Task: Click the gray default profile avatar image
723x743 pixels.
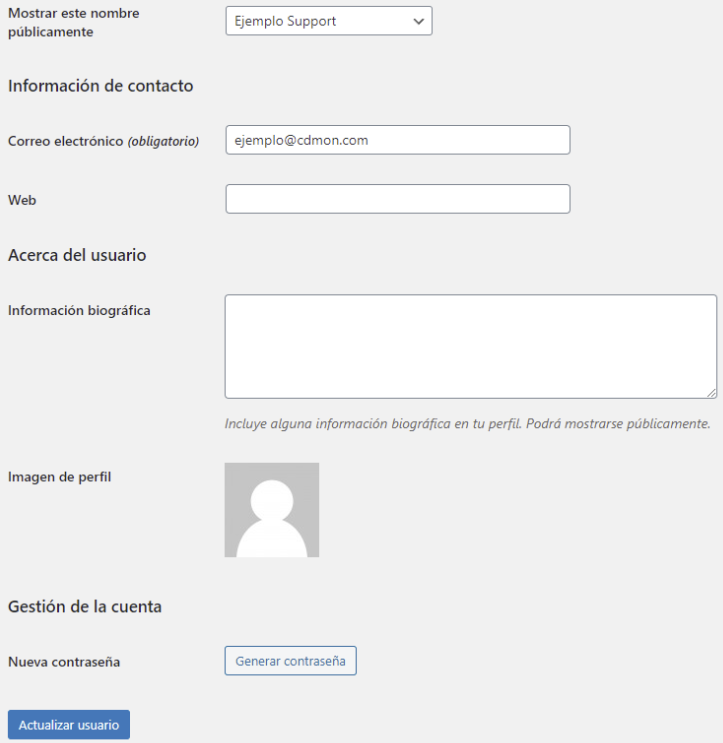Action: [272, 510]
